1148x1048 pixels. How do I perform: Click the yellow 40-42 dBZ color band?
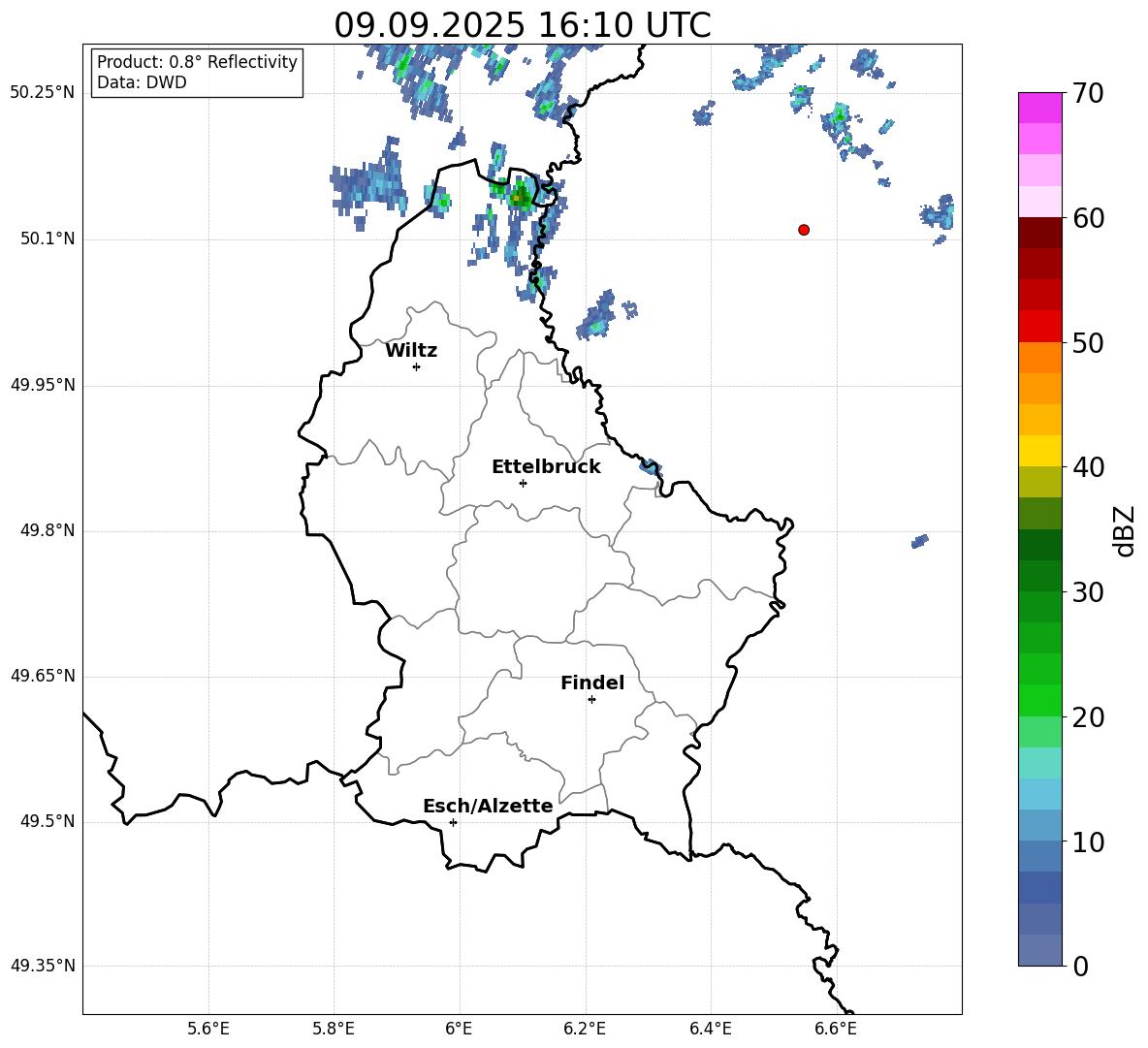pos(1040,452)
